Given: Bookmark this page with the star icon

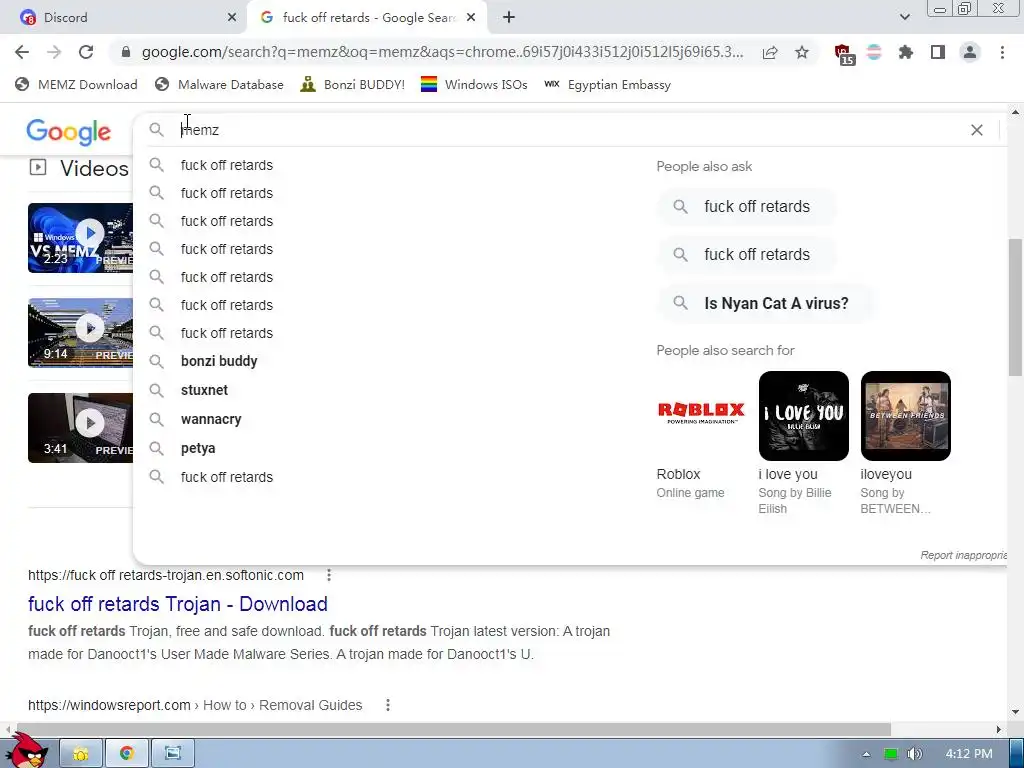Looking at the screenshot, I should click(x=802, y=52).
